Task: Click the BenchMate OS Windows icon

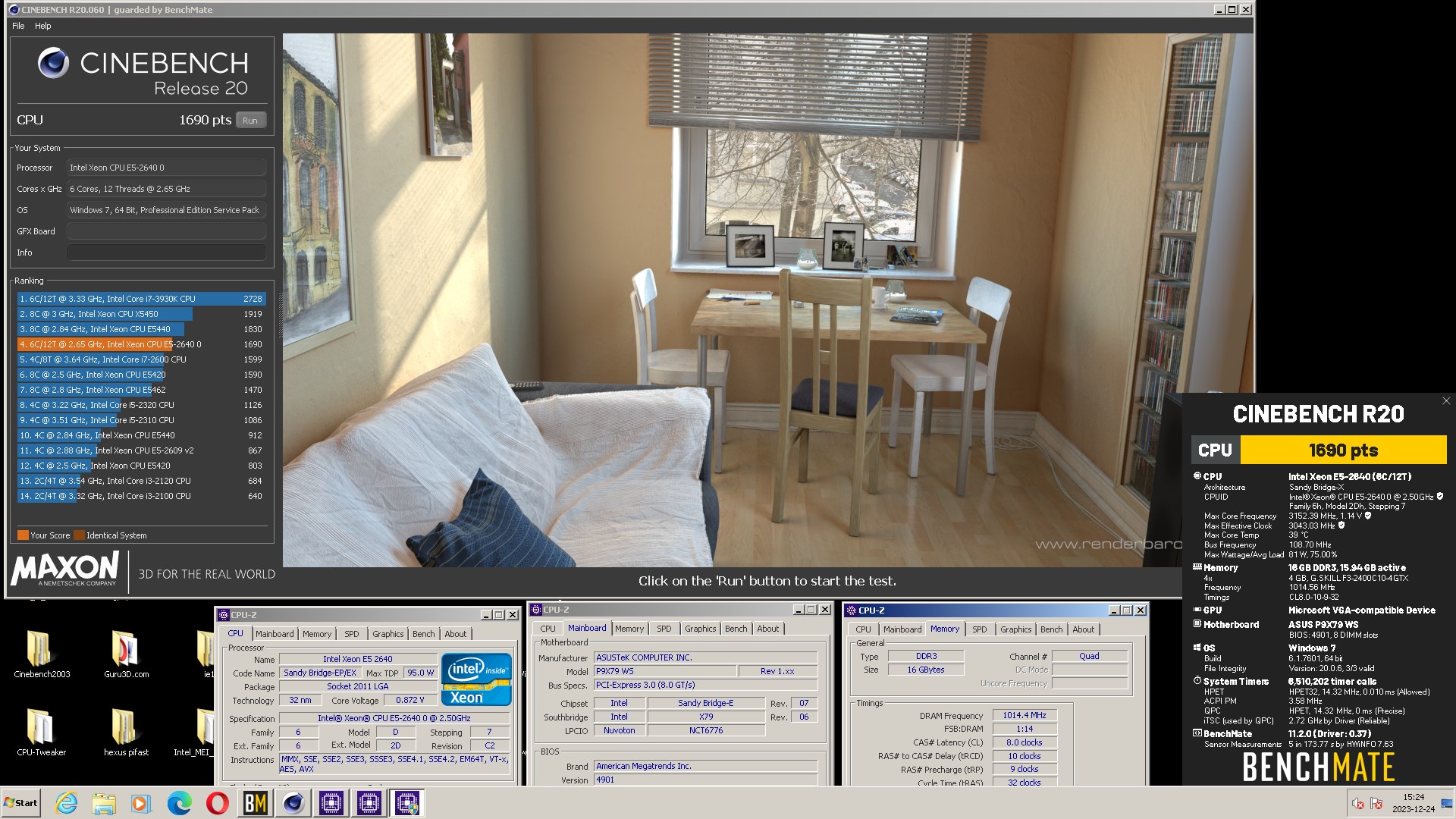Action: 1197,648
